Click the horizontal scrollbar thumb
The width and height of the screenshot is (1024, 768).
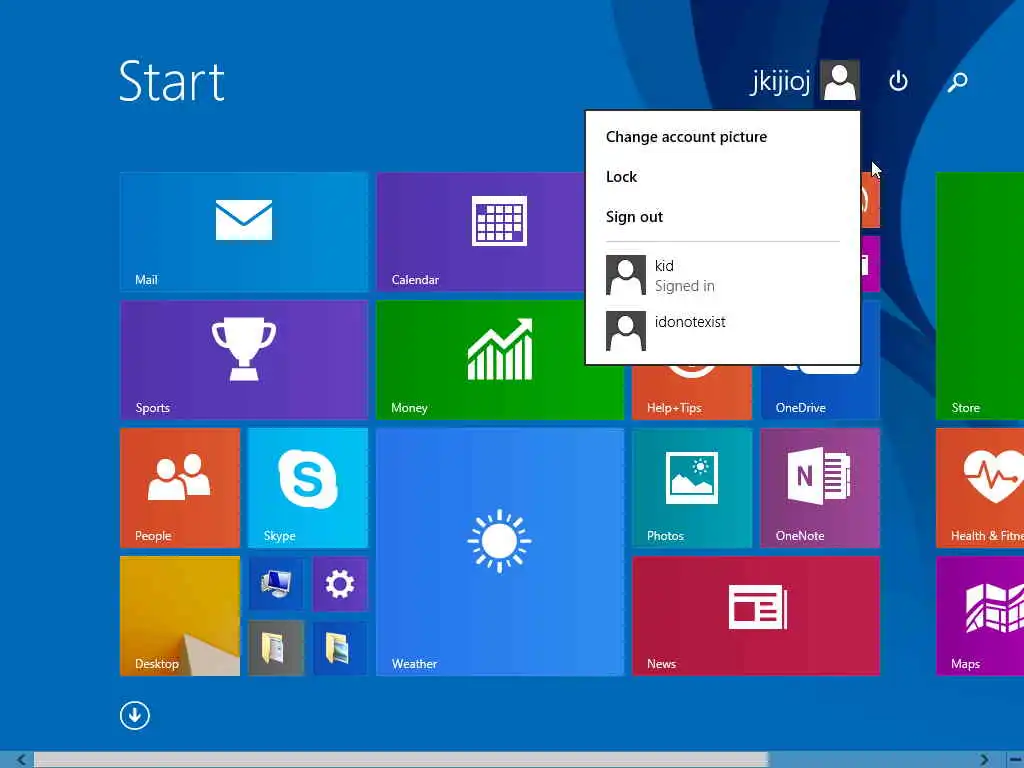(x=401, y=760)
